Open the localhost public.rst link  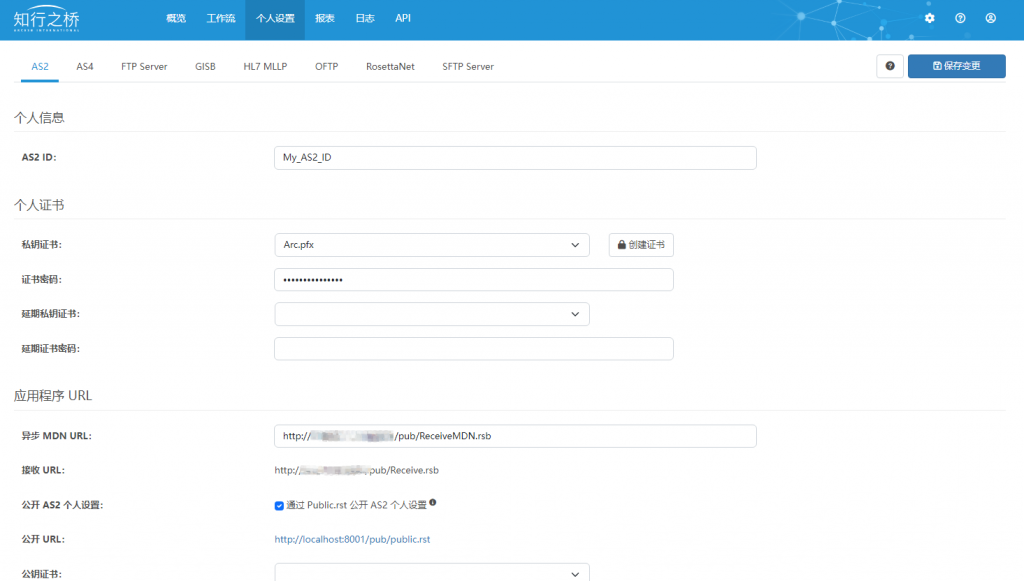352,539
